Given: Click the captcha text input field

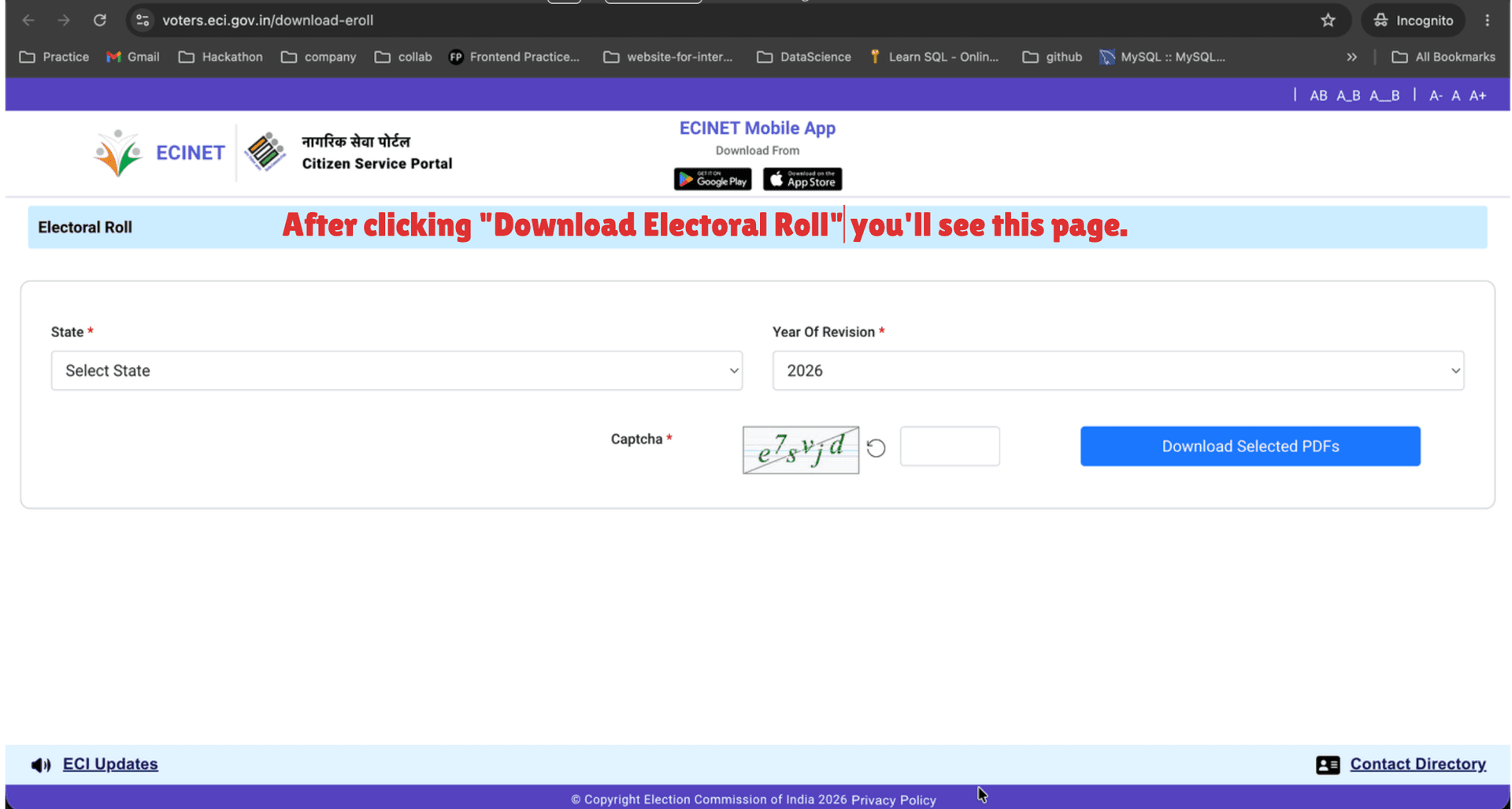Looking at the screenshot, I should 950,447.
